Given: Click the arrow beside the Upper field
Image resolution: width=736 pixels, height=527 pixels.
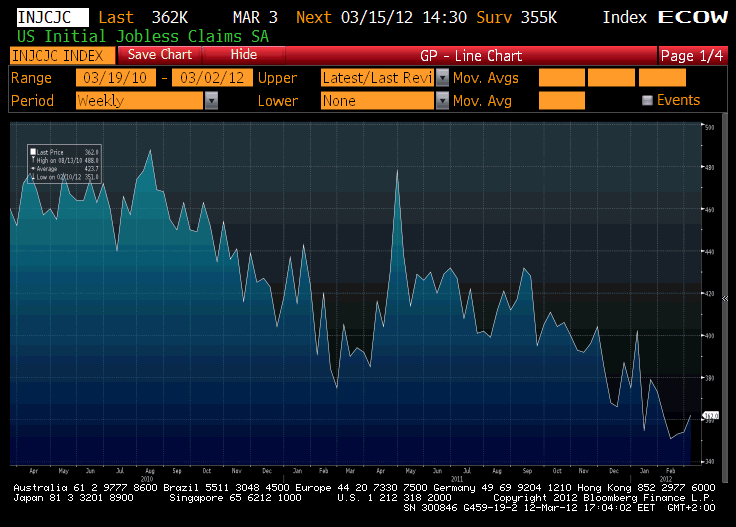Looking at the screenshot, I should [442, 77].
